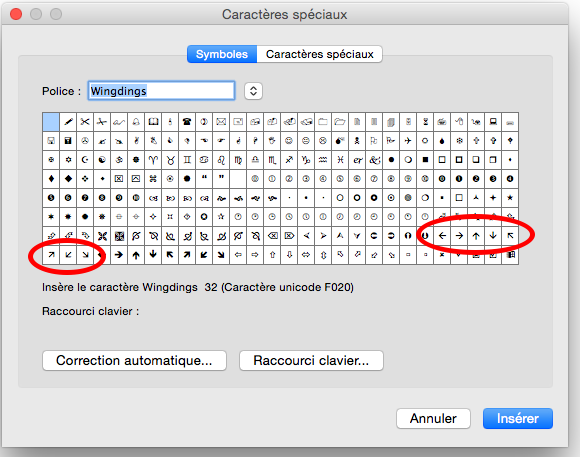Switch to Caractères spéciaux tab
Screen dimensions: 580x457
[x=320, y=54]
